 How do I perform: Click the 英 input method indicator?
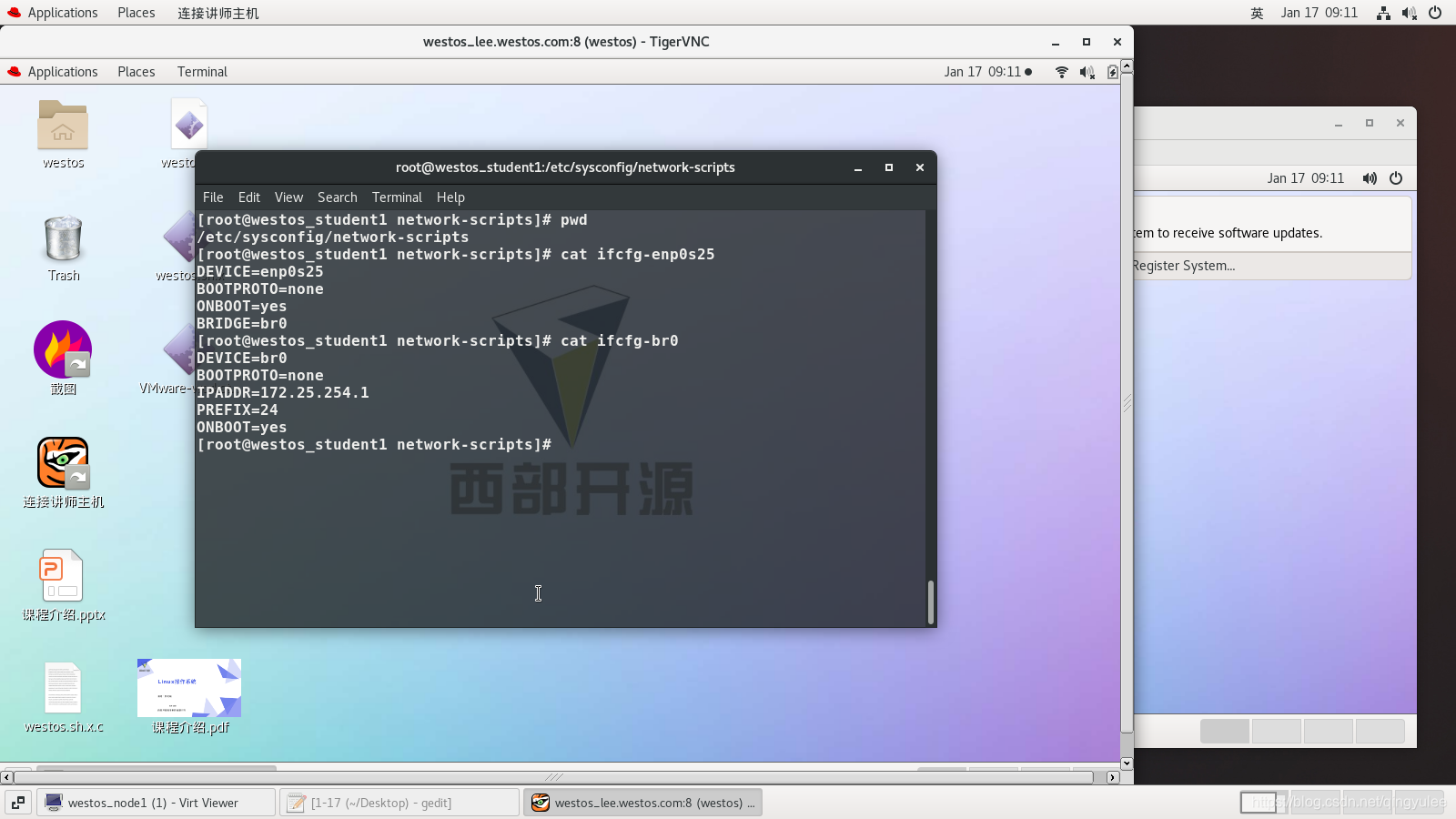coord(1257,13)
